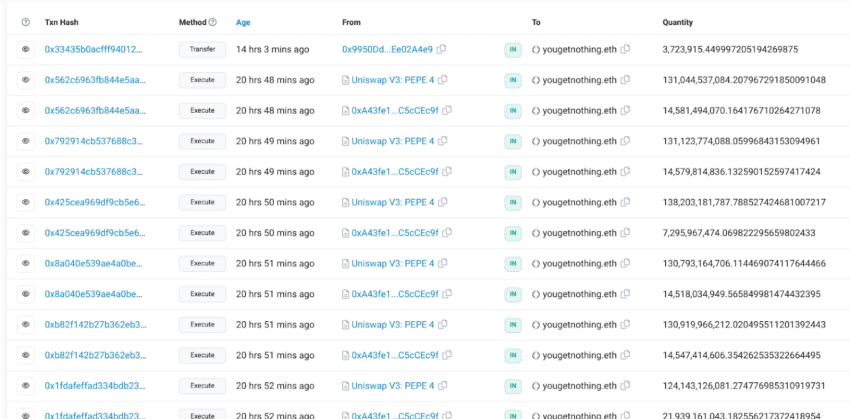Click the IN badge in the Transfer row

(512, 49)
